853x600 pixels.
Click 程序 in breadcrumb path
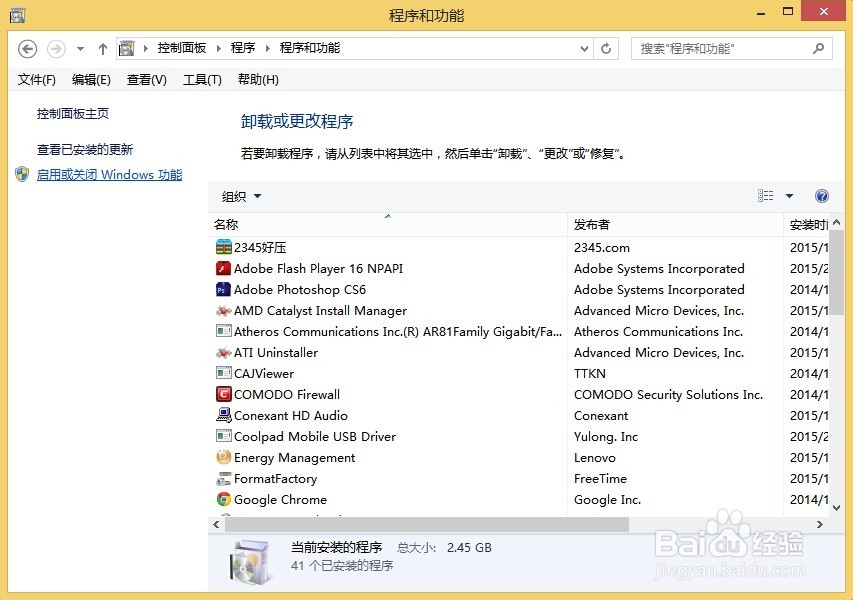(243, 48)
